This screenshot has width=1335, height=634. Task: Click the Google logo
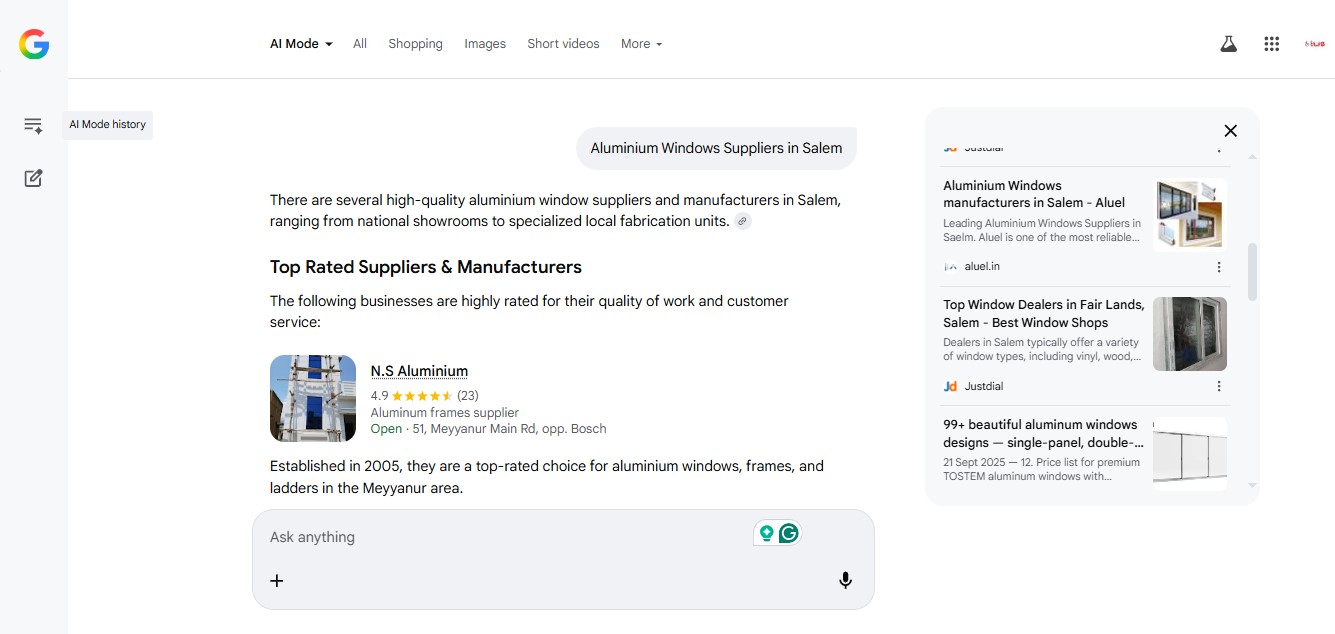click(x=34, y=44)
